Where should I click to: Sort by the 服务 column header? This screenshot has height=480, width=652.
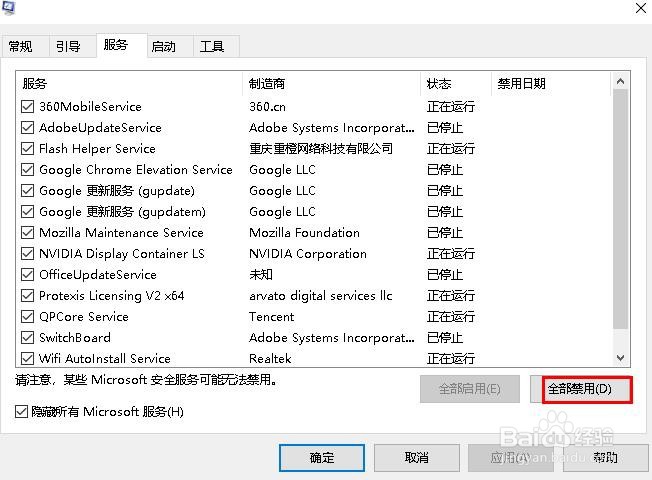pyautogui.click(x=129, y=84)
